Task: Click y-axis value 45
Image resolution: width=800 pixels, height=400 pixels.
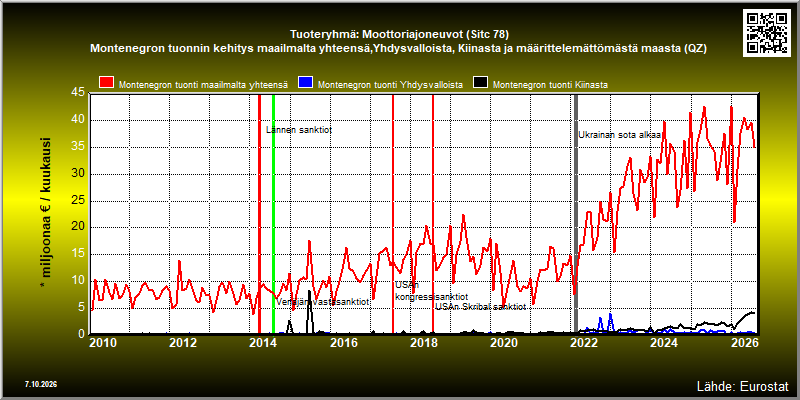Action: click(x=78, y=93)
